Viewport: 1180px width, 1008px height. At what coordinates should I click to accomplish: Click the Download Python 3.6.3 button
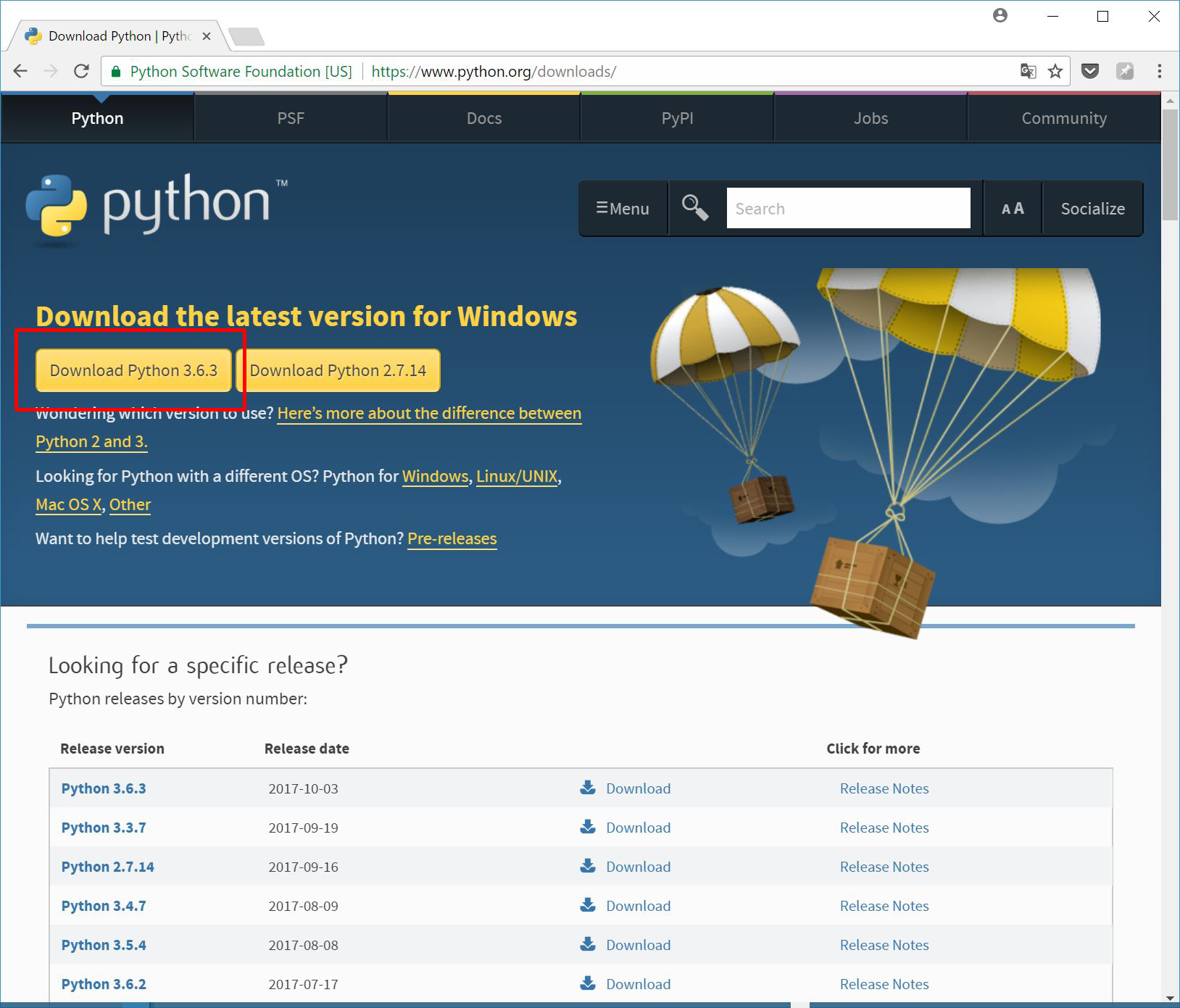133,370
